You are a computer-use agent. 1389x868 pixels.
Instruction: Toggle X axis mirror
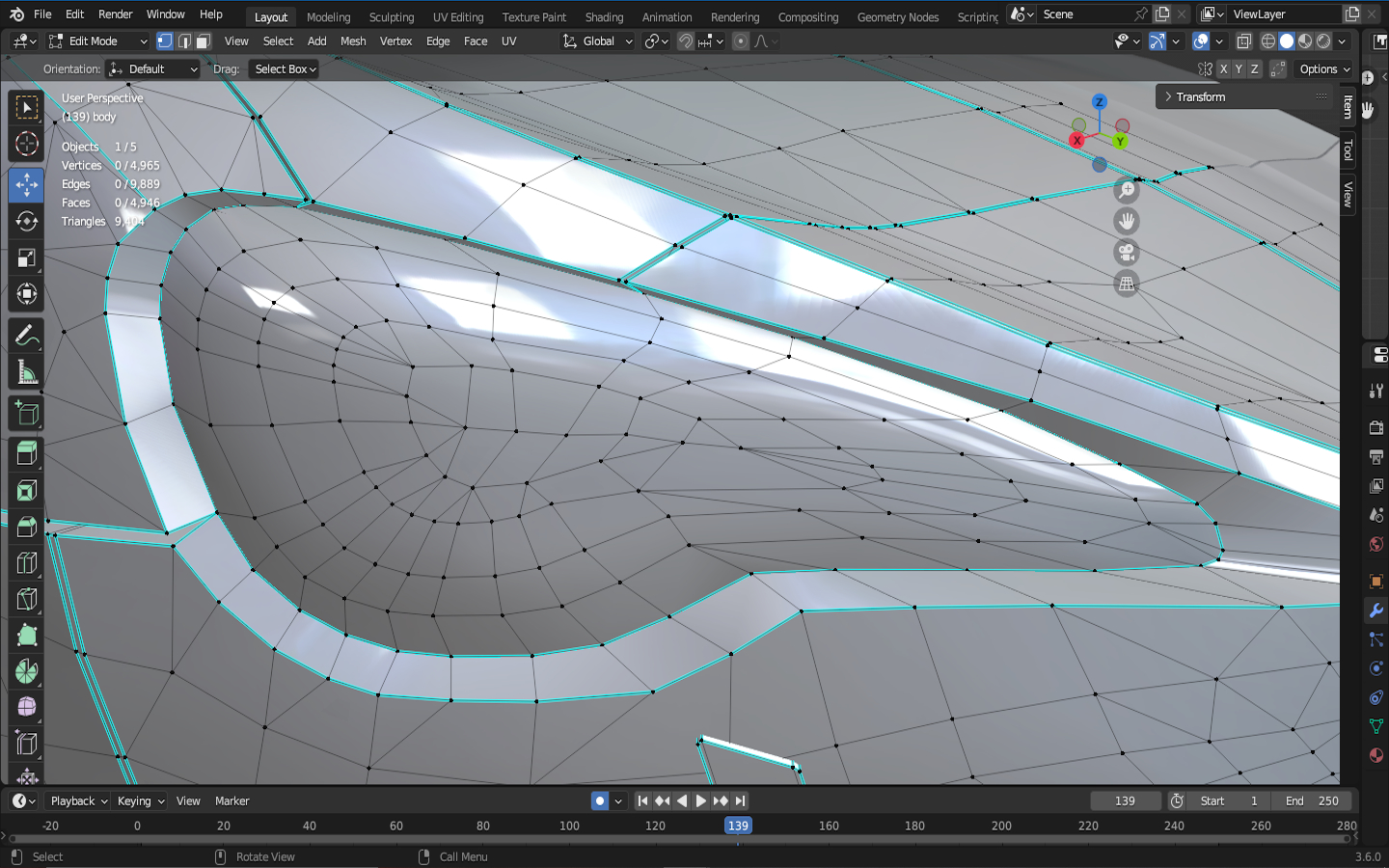[x=1223, y=69]
